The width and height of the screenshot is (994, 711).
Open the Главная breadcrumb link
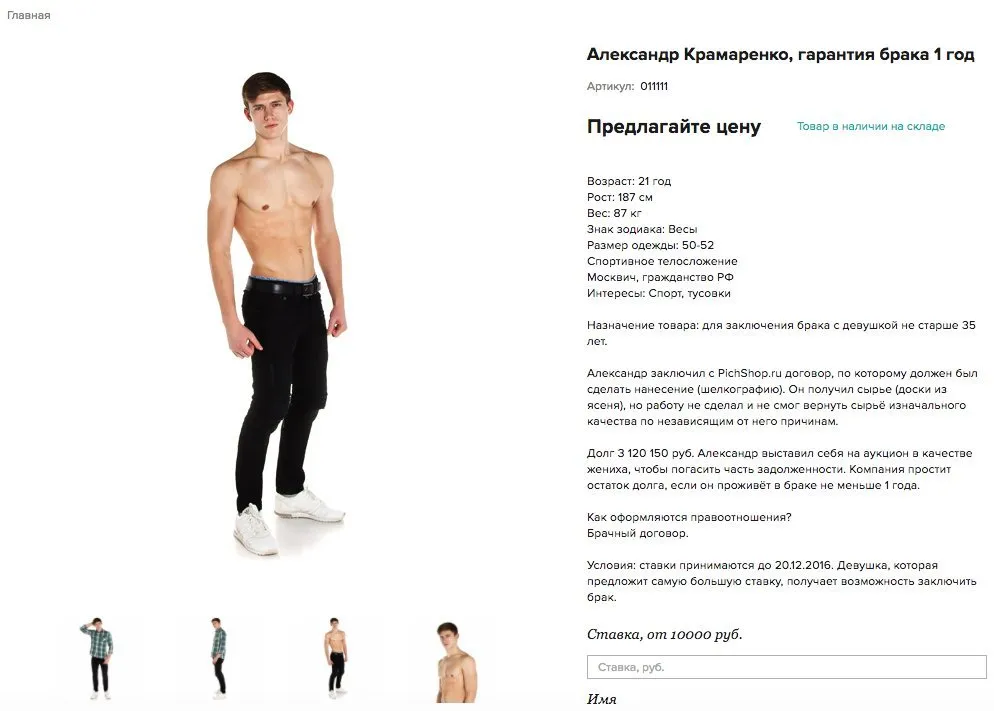coord(29,15)
